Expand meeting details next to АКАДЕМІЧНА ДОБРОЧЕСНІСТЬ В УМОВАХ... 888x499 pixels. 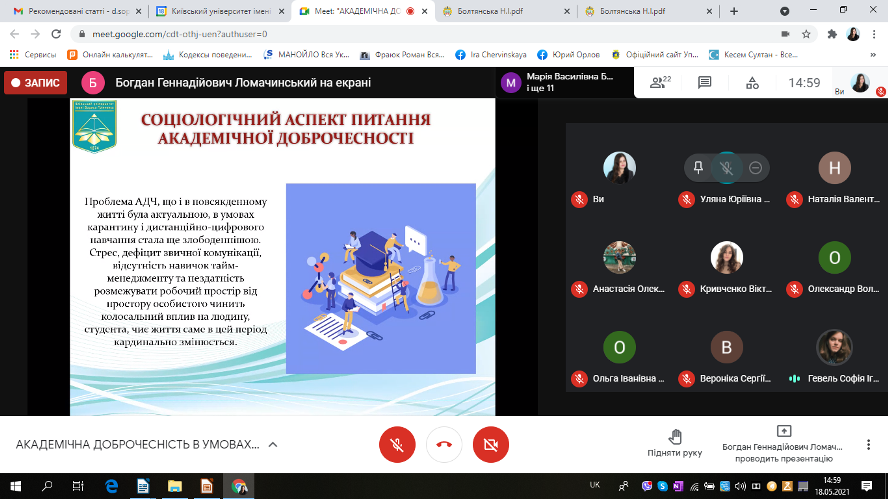point(273,445)
